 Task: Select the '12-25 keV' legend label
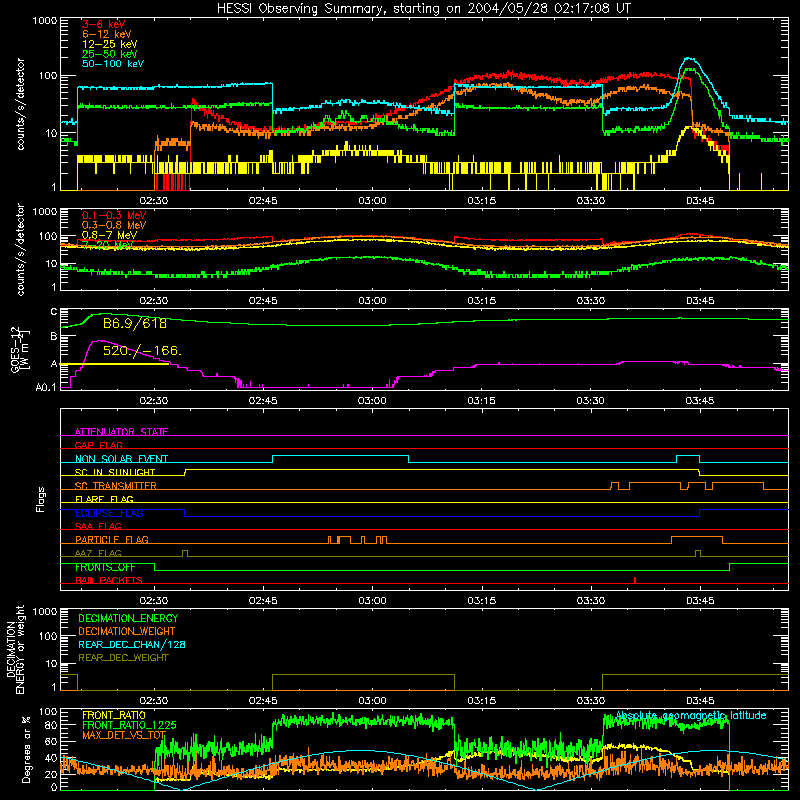coord(110,44)
